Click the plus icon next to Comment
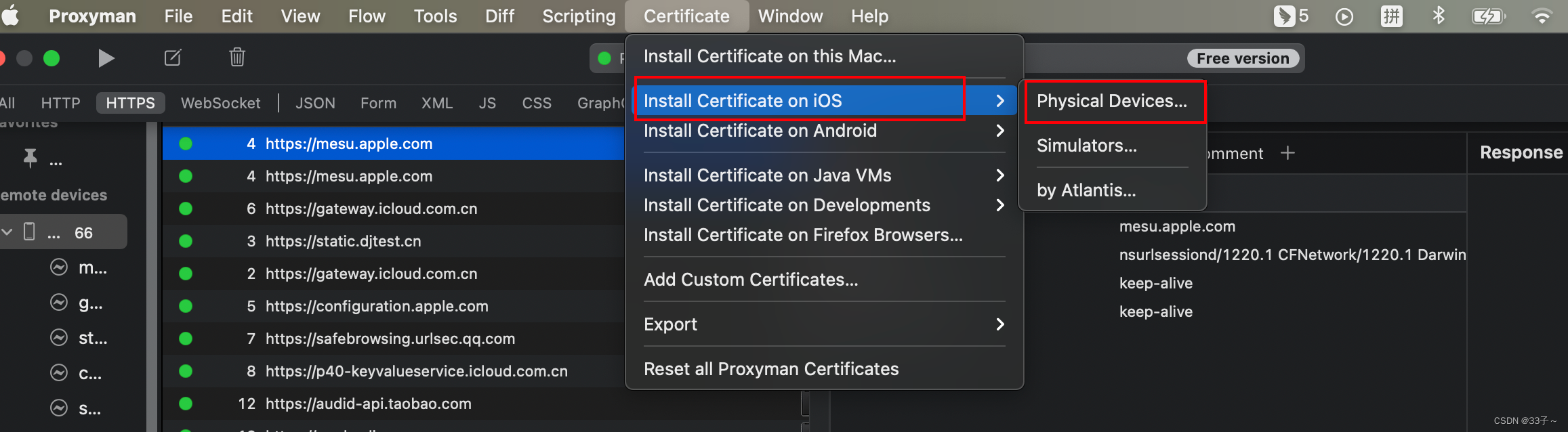This screenshot has width=1568, height=432. (1287, 153)
